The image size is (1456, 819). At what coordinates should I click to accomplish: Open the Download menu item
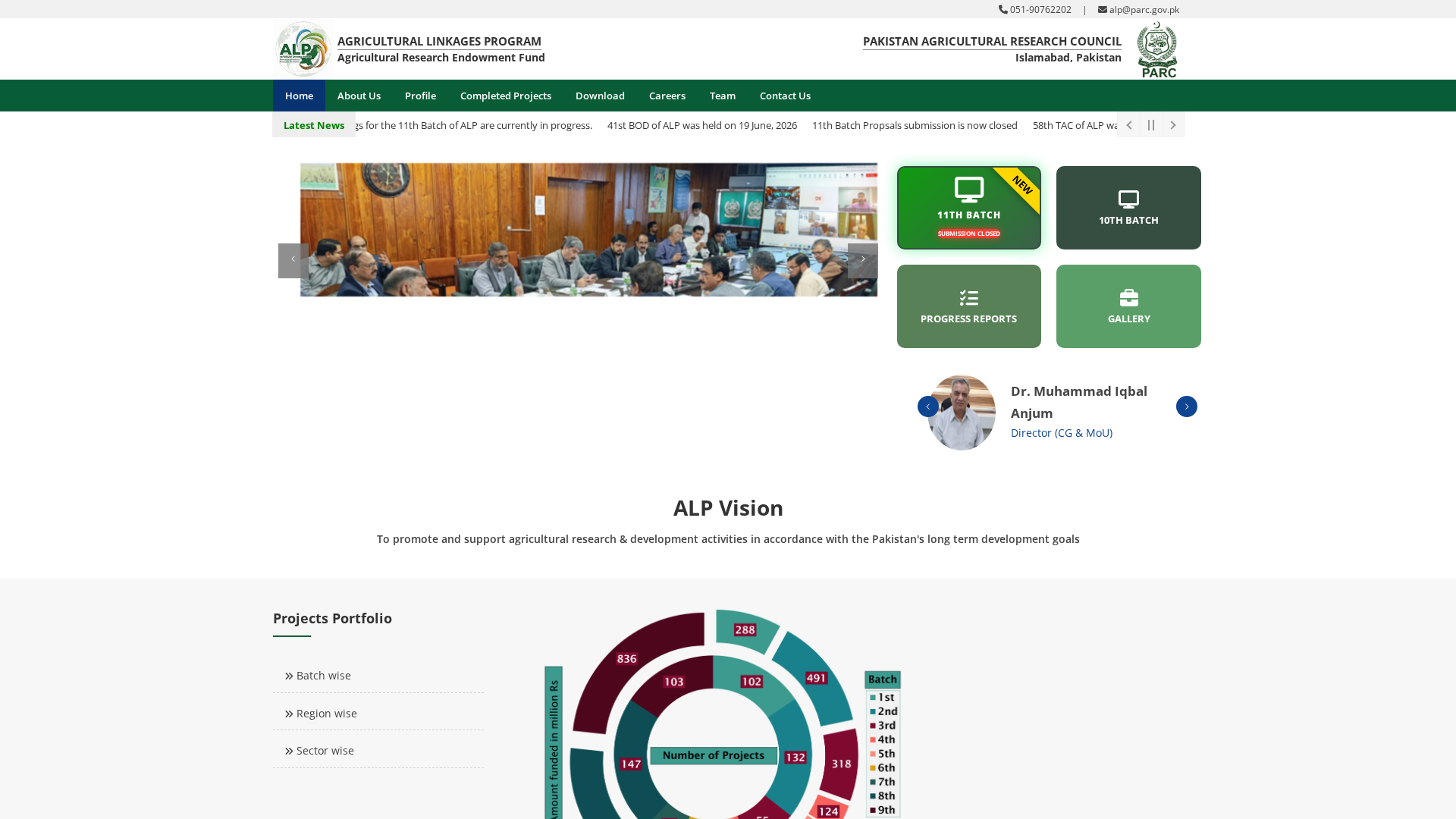600,96
